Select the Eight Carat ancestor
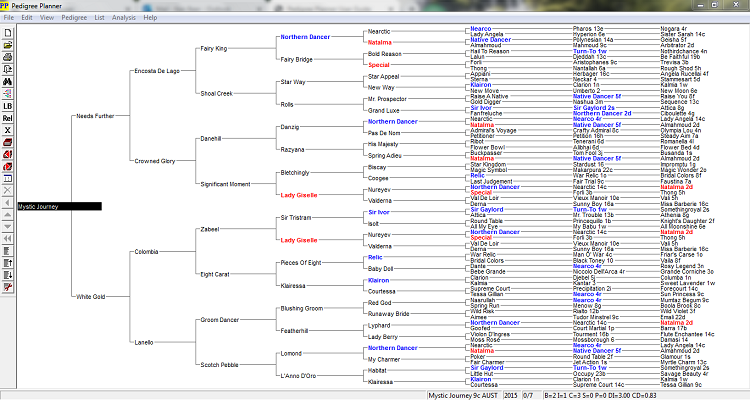Viewport: 750px width, 400px height. point(215,275)
